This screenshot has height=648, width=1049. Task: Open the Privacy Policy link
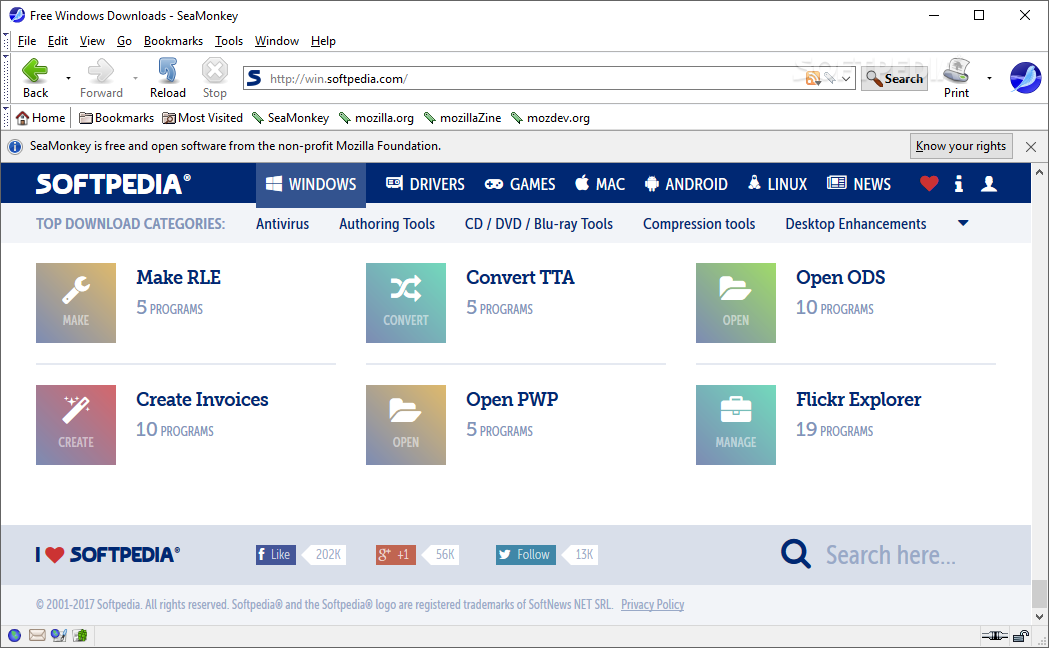652,605
